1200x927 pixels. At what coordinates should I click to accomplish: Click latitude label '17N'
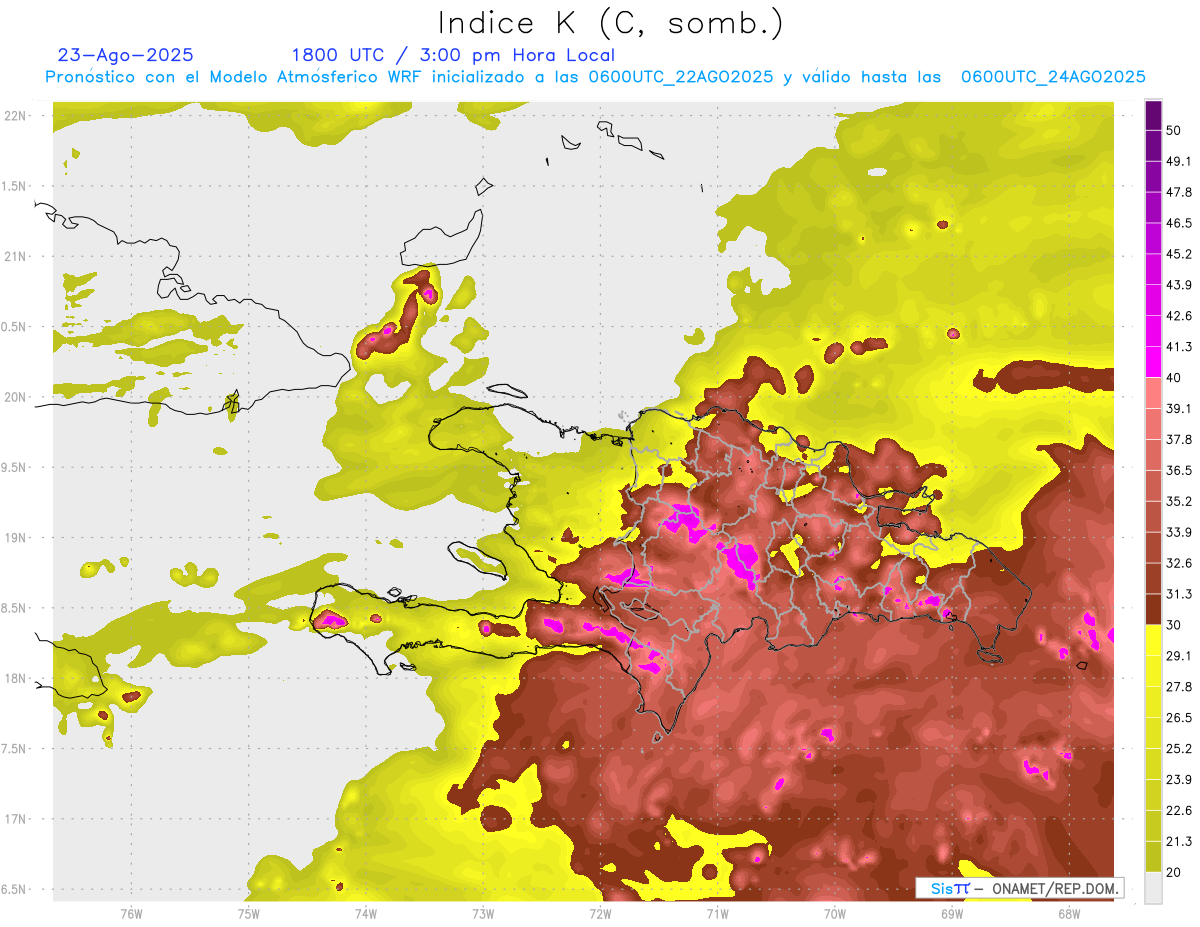[14, 819]
